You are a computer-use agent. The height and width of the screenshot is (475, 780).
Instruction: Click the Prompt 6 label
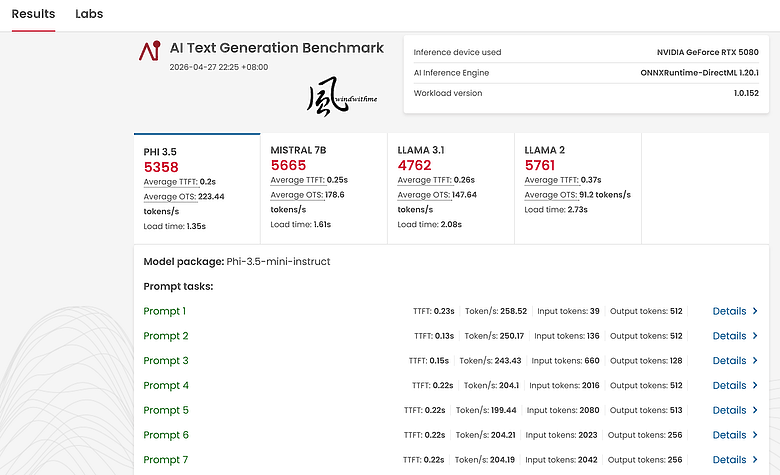[x=166, y=436]
